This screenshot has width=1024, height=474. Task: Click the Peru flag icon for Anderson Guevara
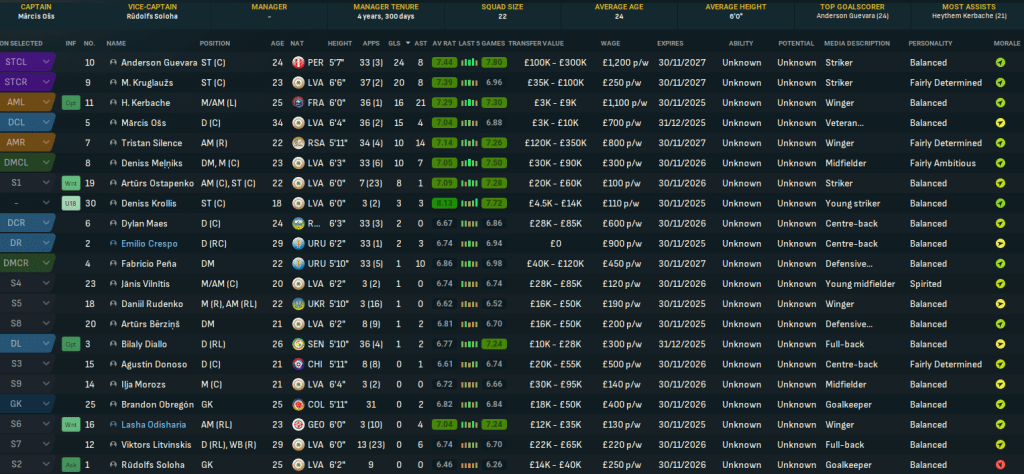(x=299, y=62)
